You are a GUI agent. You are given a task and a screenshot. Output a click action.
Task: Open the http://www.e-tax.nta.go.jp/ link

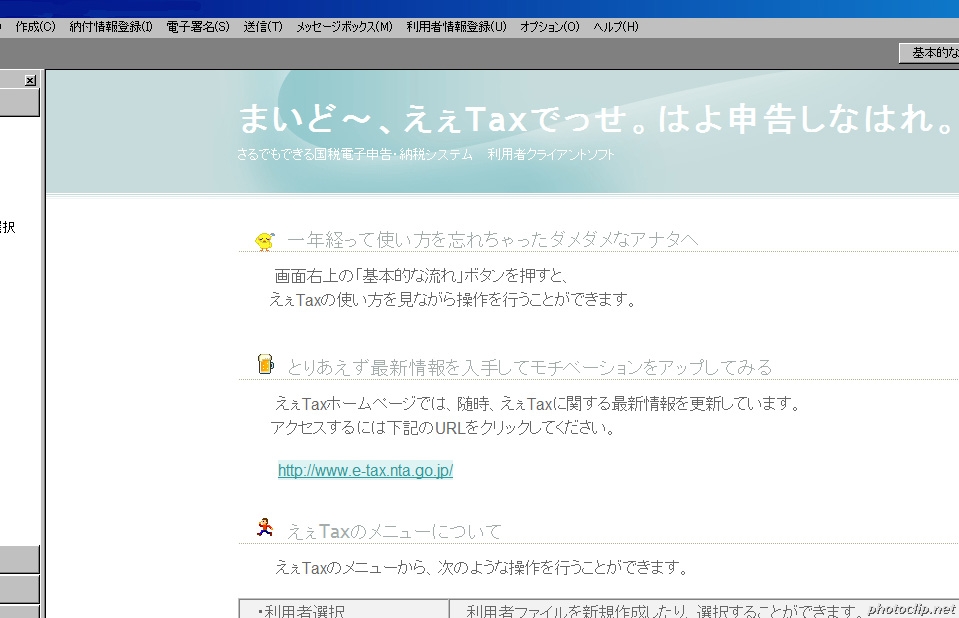pyautogui.click(x=365, y=470)
